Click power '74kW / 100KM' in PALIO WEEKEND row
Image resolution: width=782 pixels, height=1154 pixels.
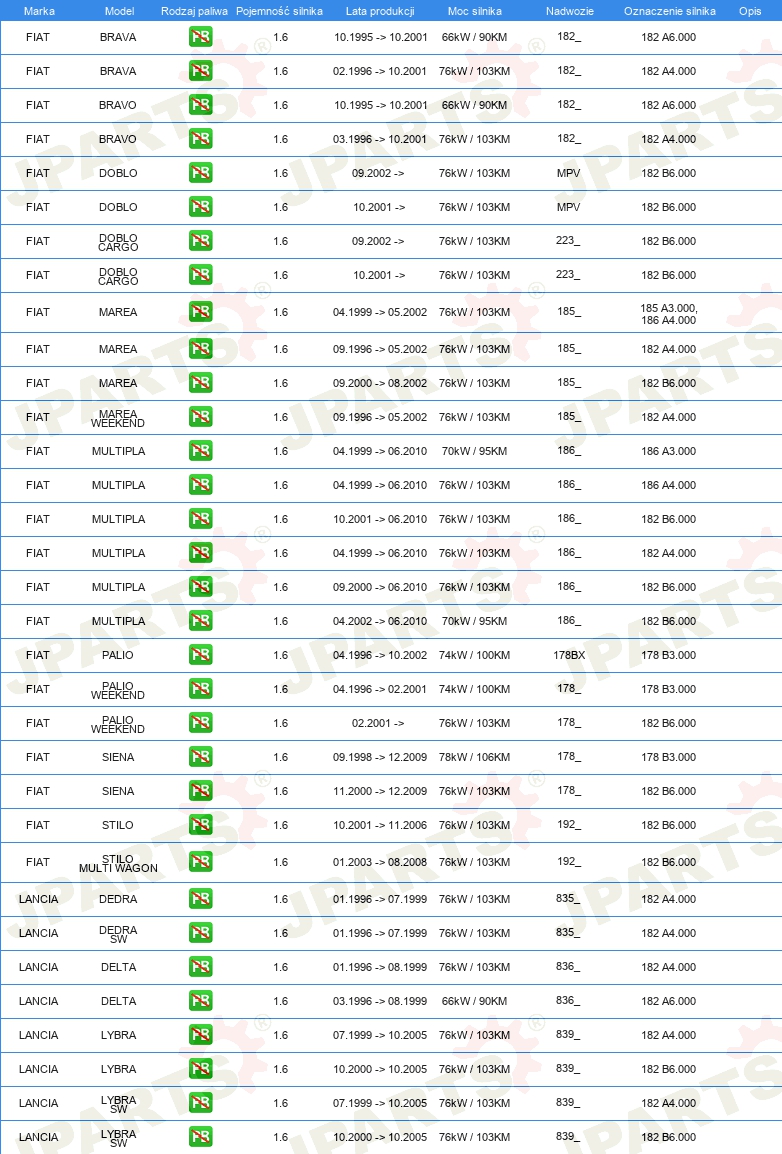tap(474, 689)
